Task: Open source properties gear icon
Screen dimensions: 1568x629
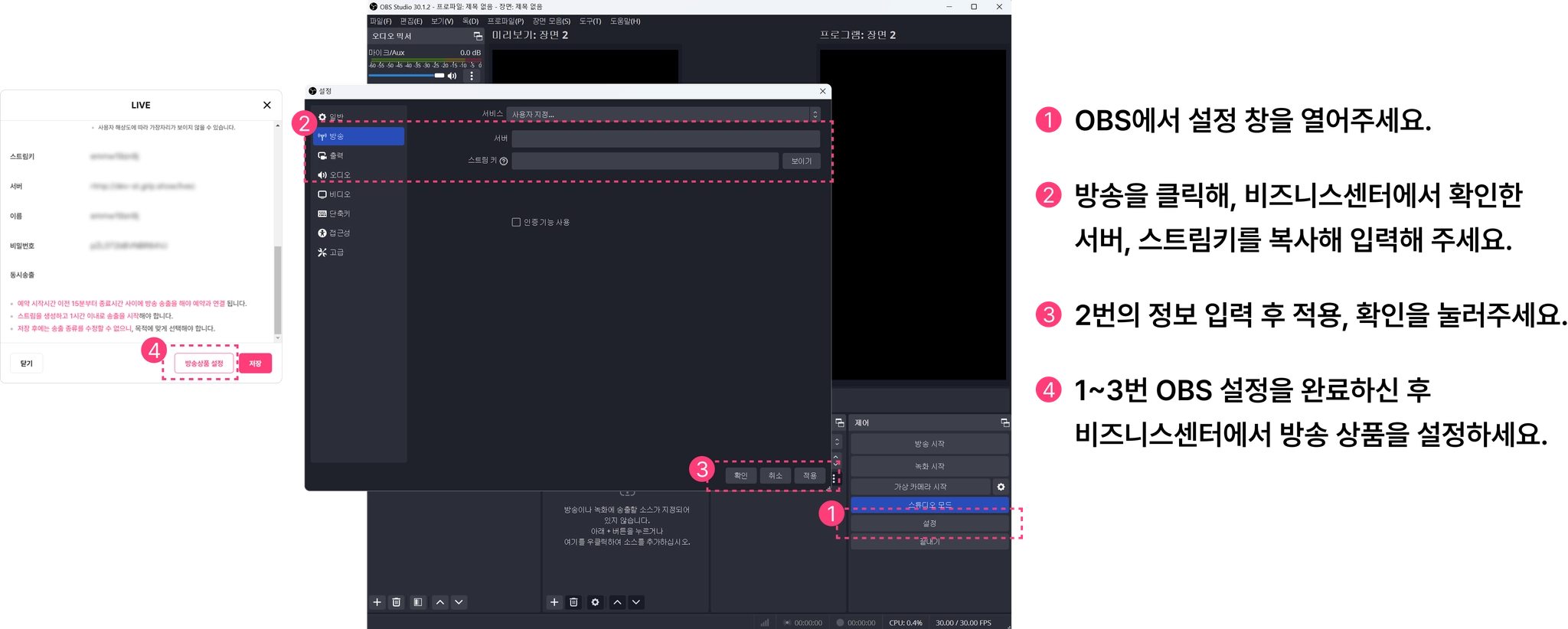Action: [x=595, y=602]
